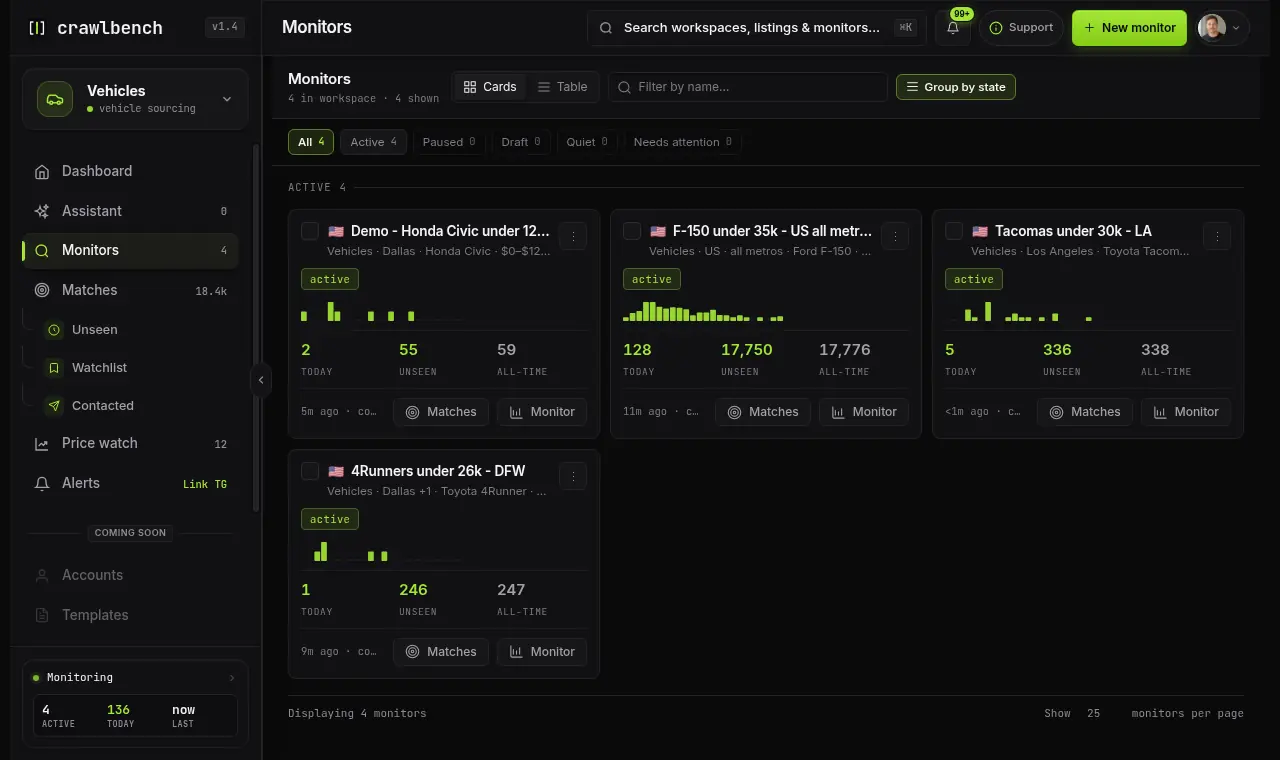This screenshot has width=1280, height=760.
Task: Click the Price watch chart icon
Action: tap(42, 444)
